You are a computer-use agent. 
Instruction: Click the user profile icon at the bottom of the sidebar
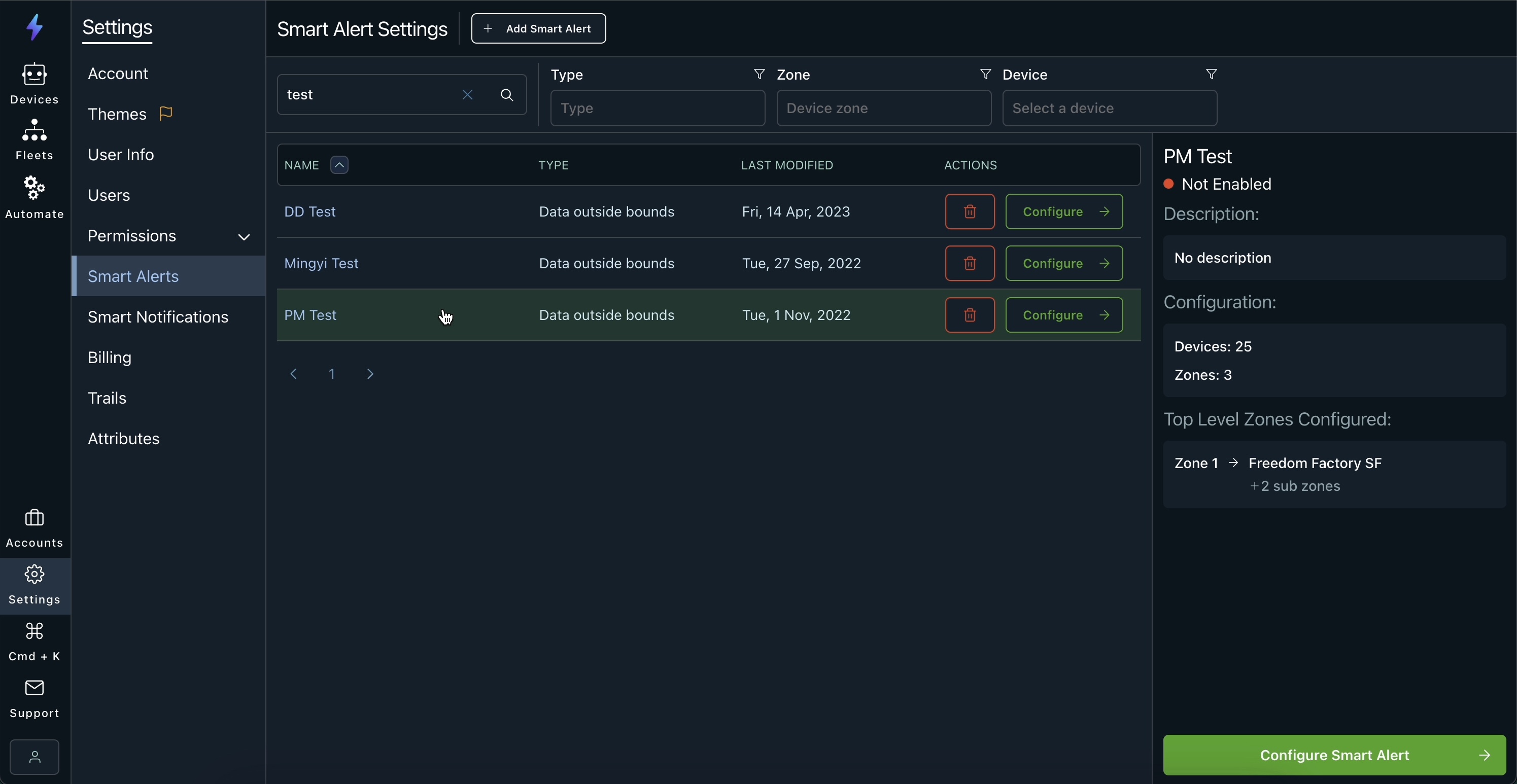(34, 757)
